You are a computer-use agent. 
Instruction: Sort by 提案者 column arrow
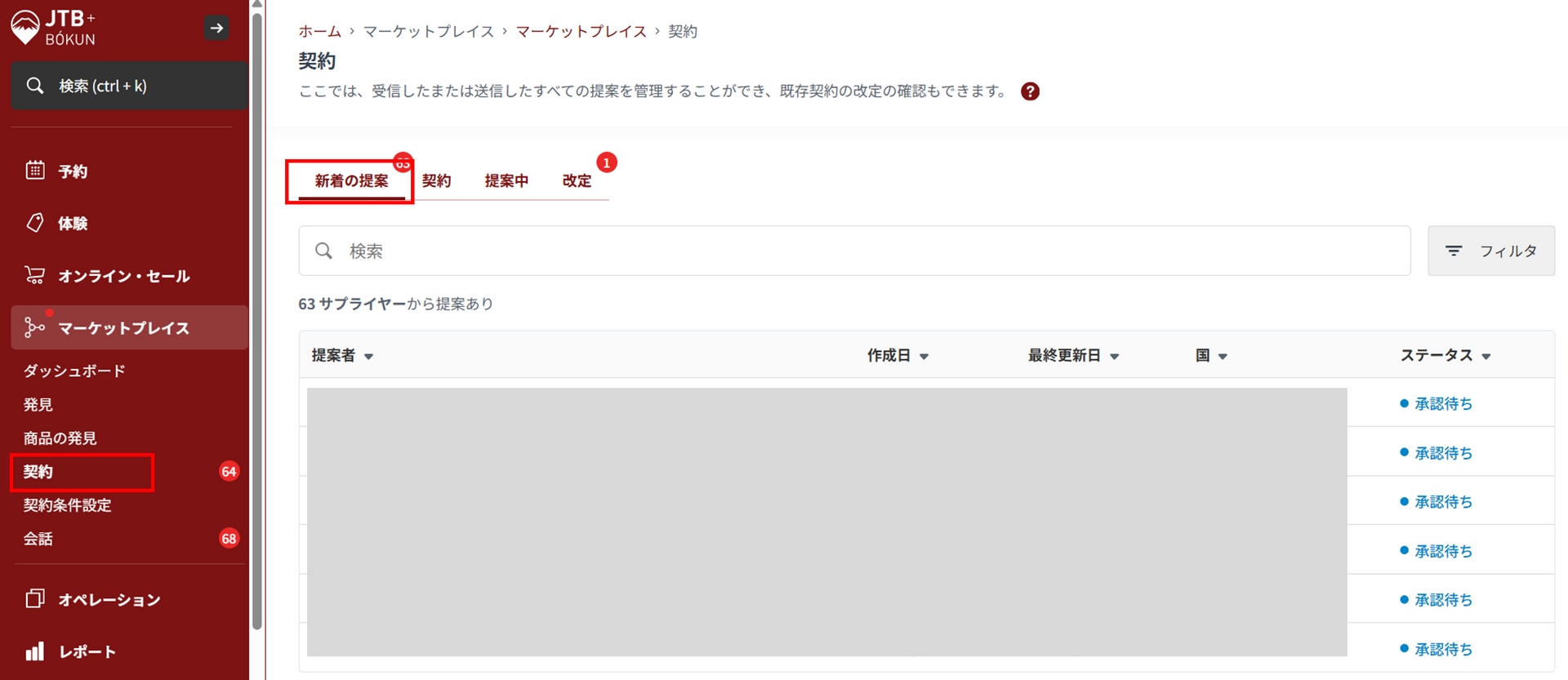pos(369,357)
